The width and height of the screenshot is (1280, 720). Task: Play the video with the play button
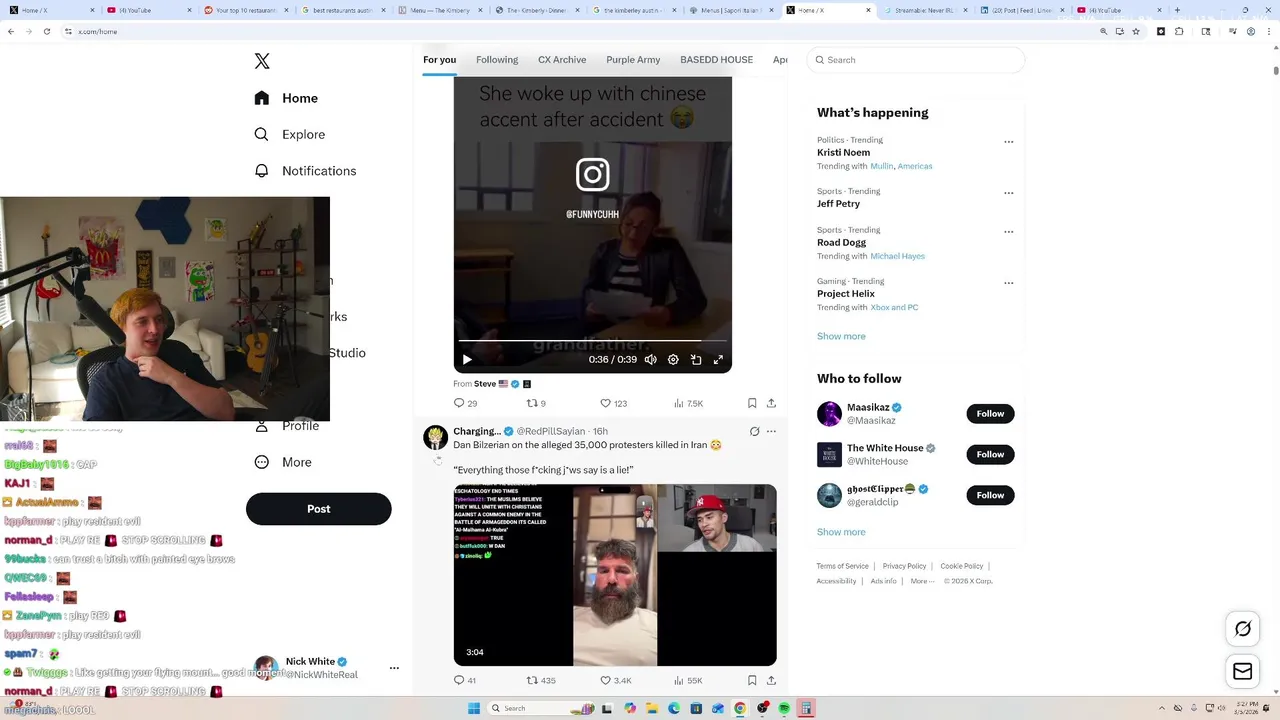click(467, 360)
